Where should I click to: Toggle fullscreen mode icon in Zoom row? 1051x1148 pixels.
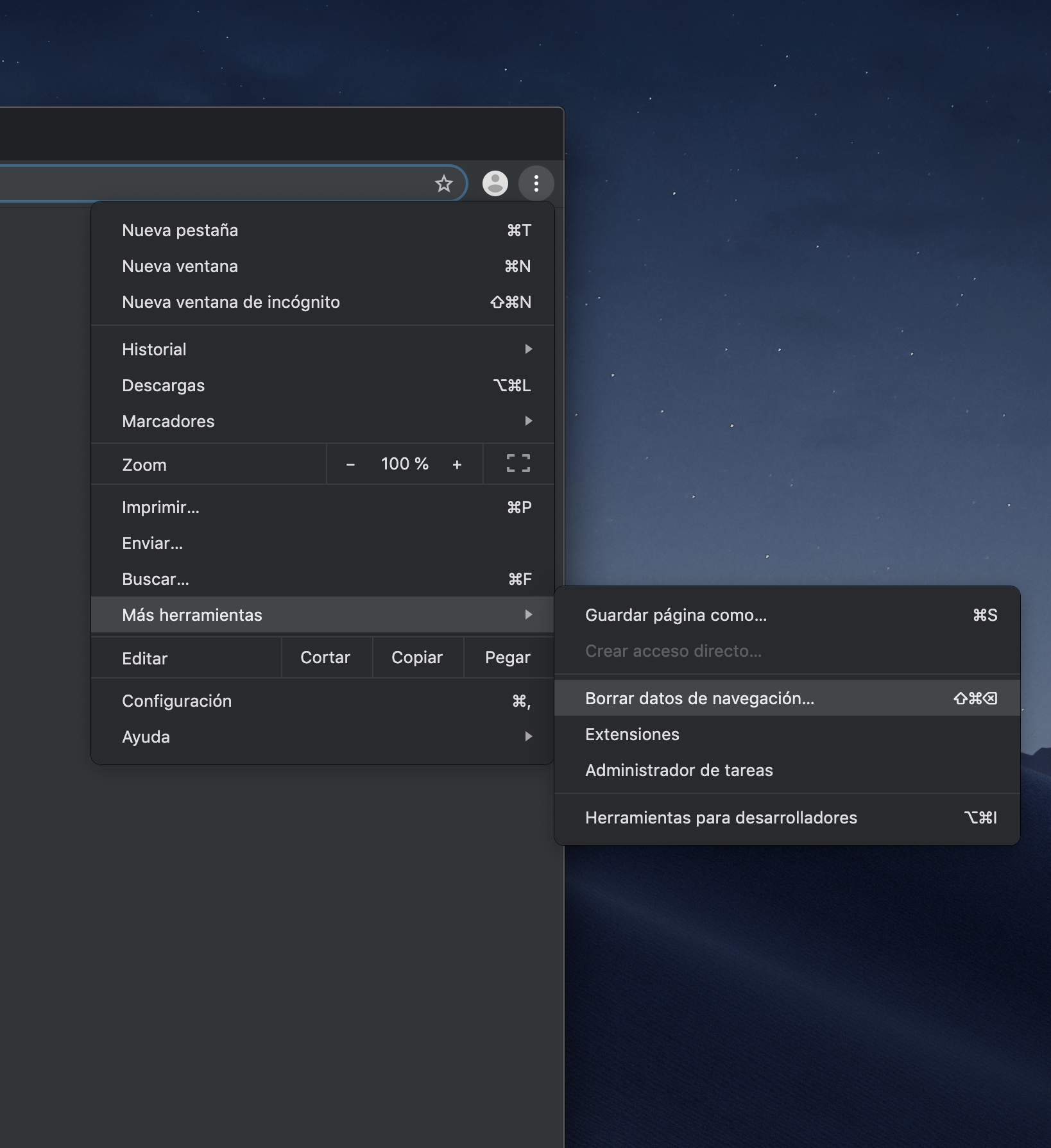click(518, 464)
